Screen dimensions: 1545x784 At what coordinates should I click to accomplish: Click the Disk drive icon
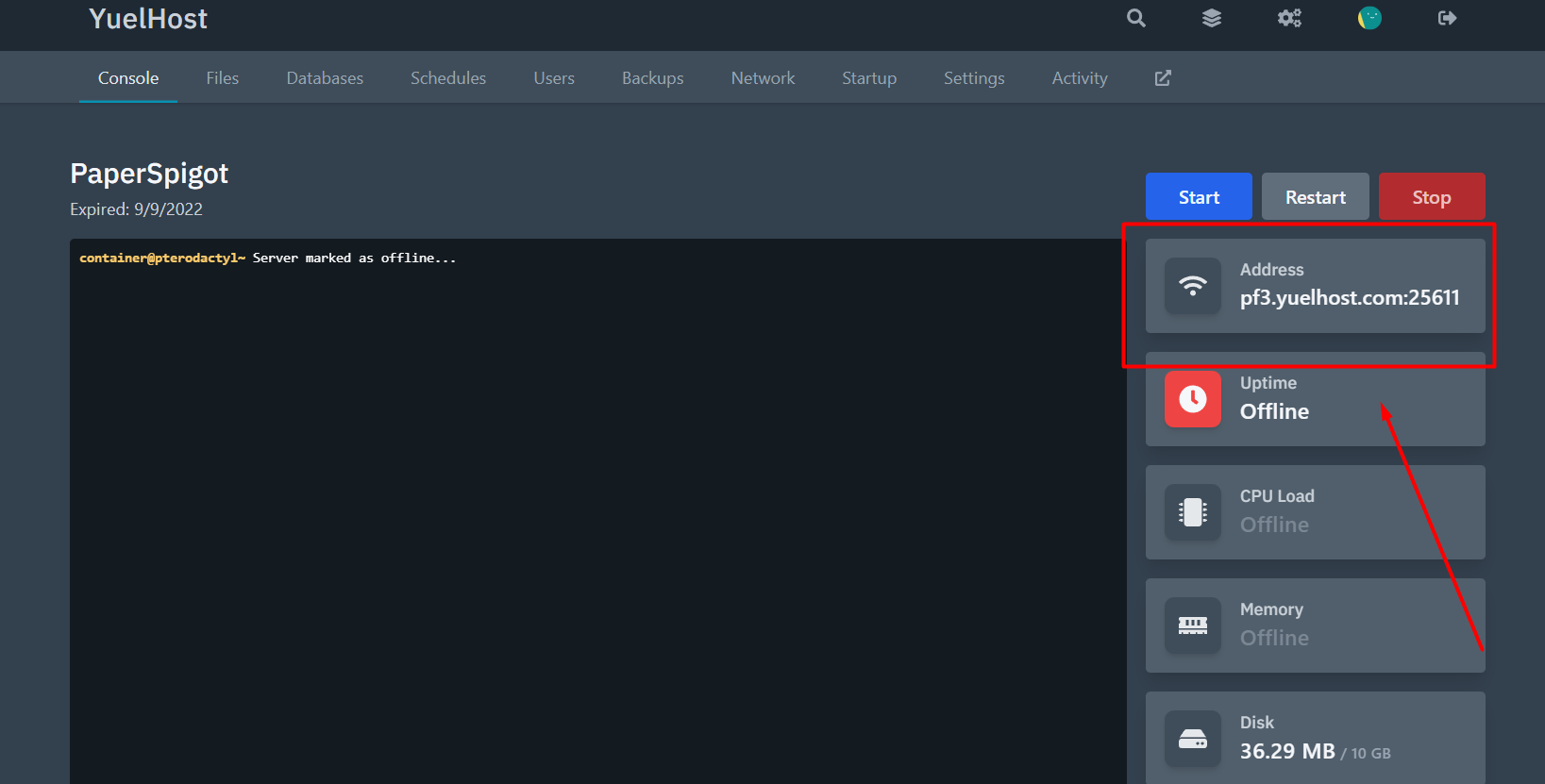[x=1193, y=739]
